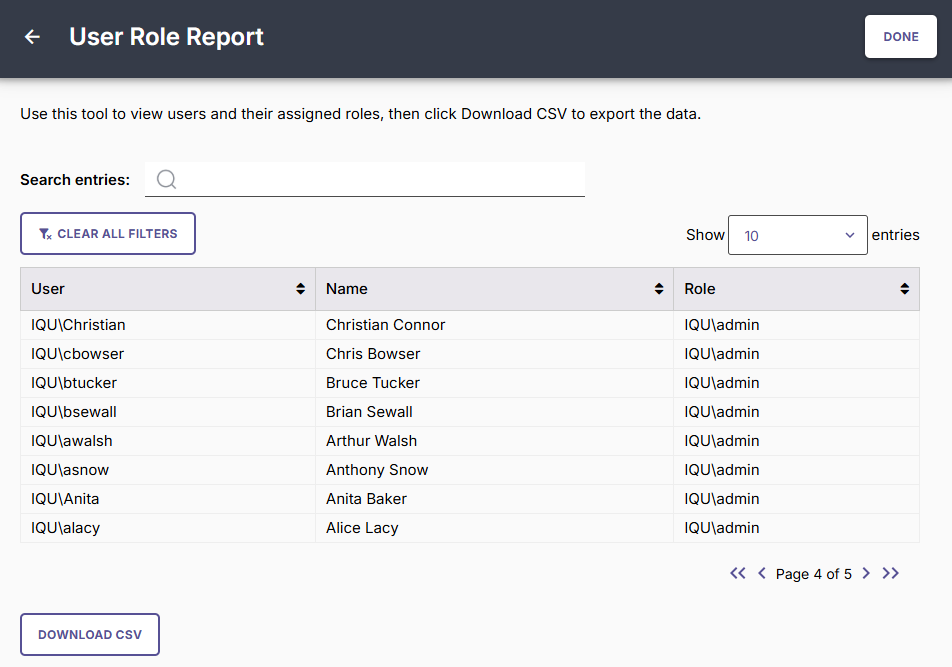Jump to last page double-right arrows
This screenshot has height=667, width=952.
pyautogui.click(x=891, y=574)
